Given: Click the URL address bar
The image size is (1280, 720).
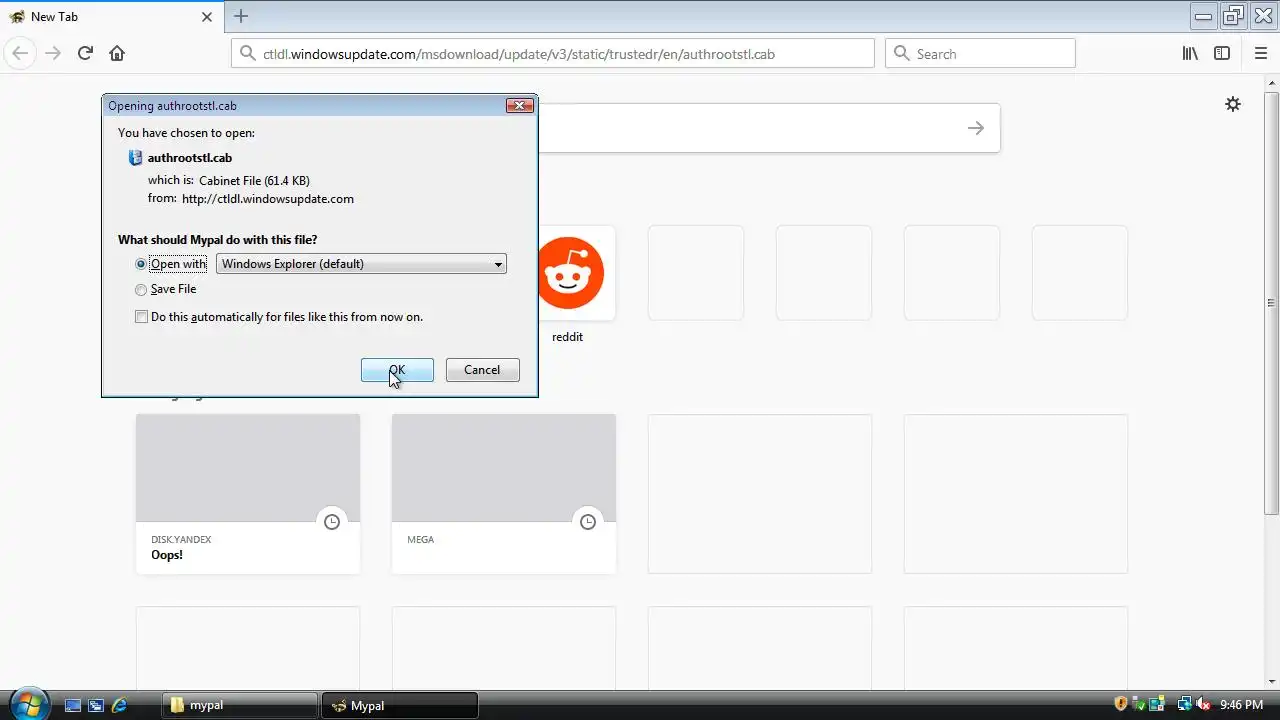Looking at the screenshot, I should (553, 54).
